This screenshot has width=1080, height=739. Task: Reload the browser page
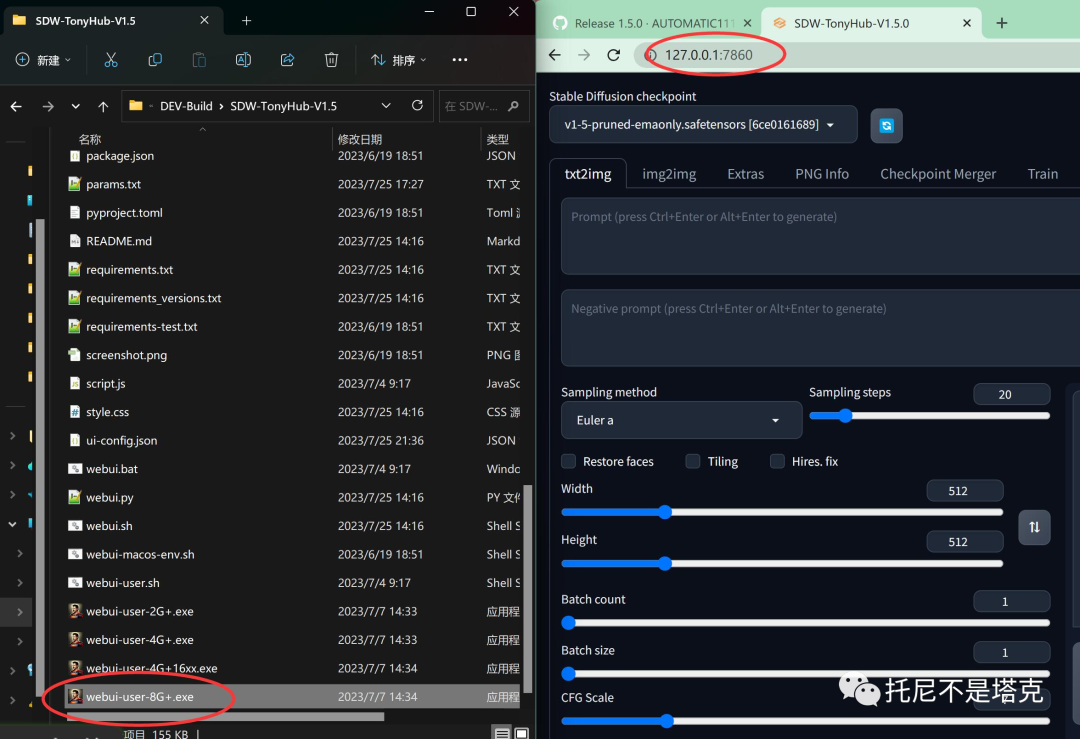click(x=614, y=54)
